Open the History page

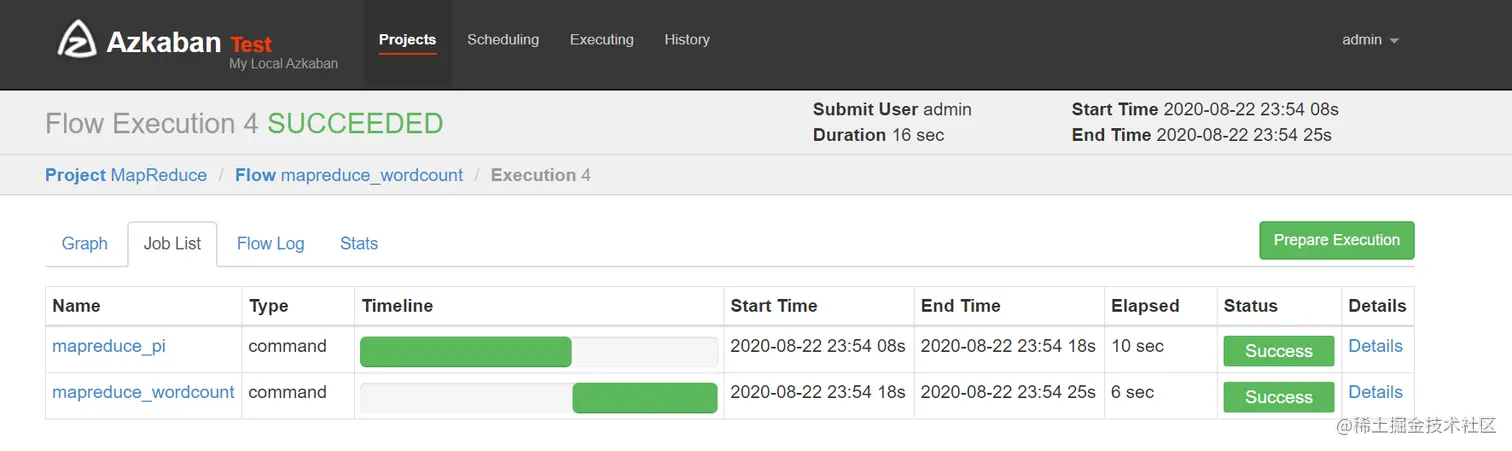tap(687, 40)
